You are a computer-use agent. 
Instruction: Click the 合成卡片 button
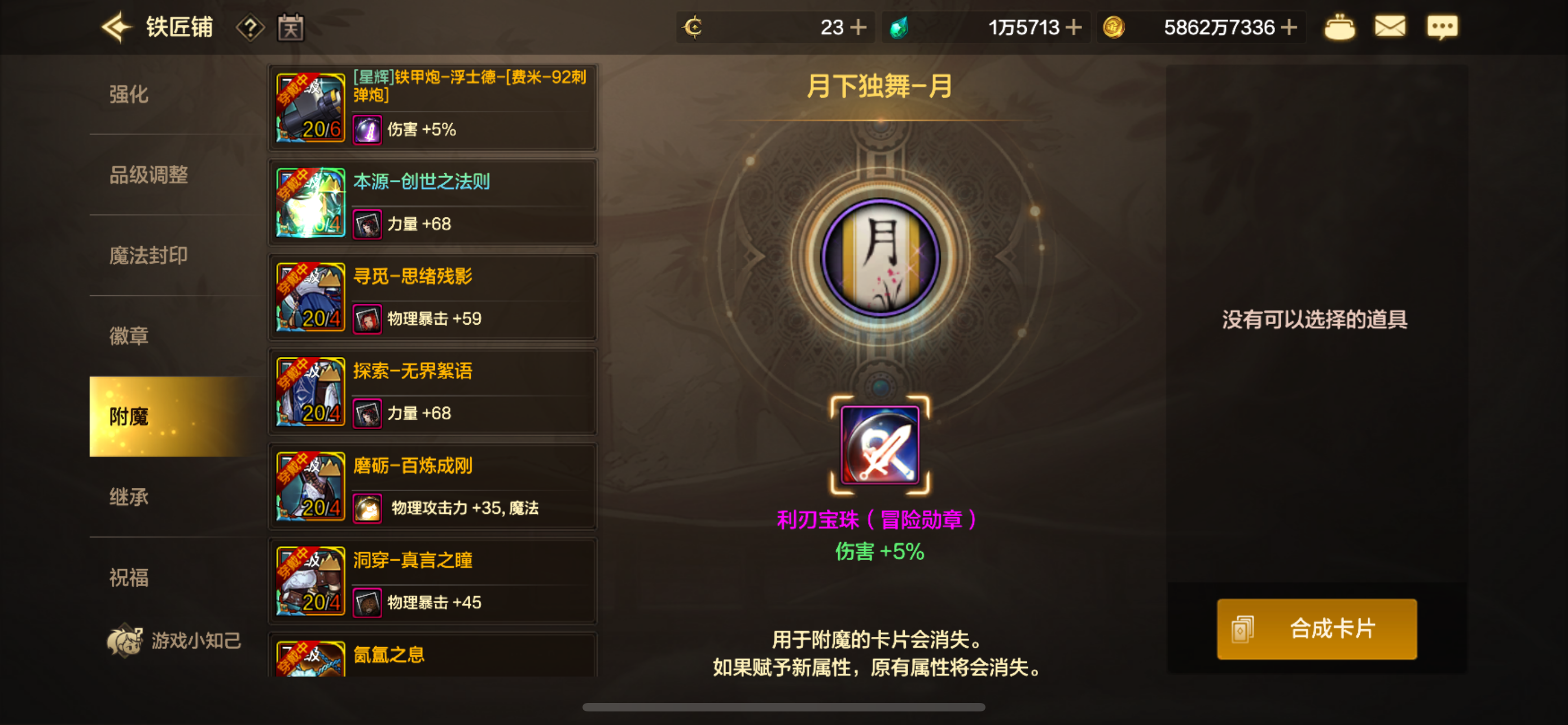pos(1317,629)
